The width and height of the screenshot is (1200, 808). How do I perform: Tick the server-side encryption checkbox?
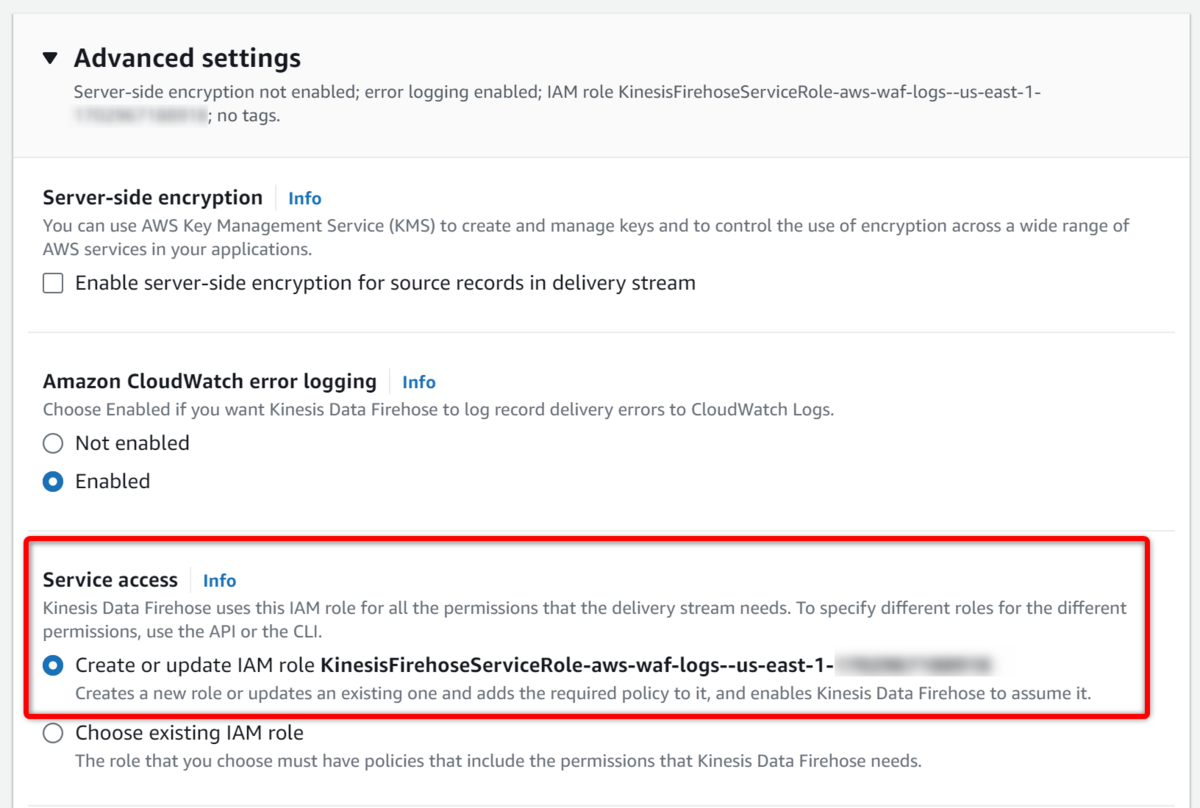53,283
